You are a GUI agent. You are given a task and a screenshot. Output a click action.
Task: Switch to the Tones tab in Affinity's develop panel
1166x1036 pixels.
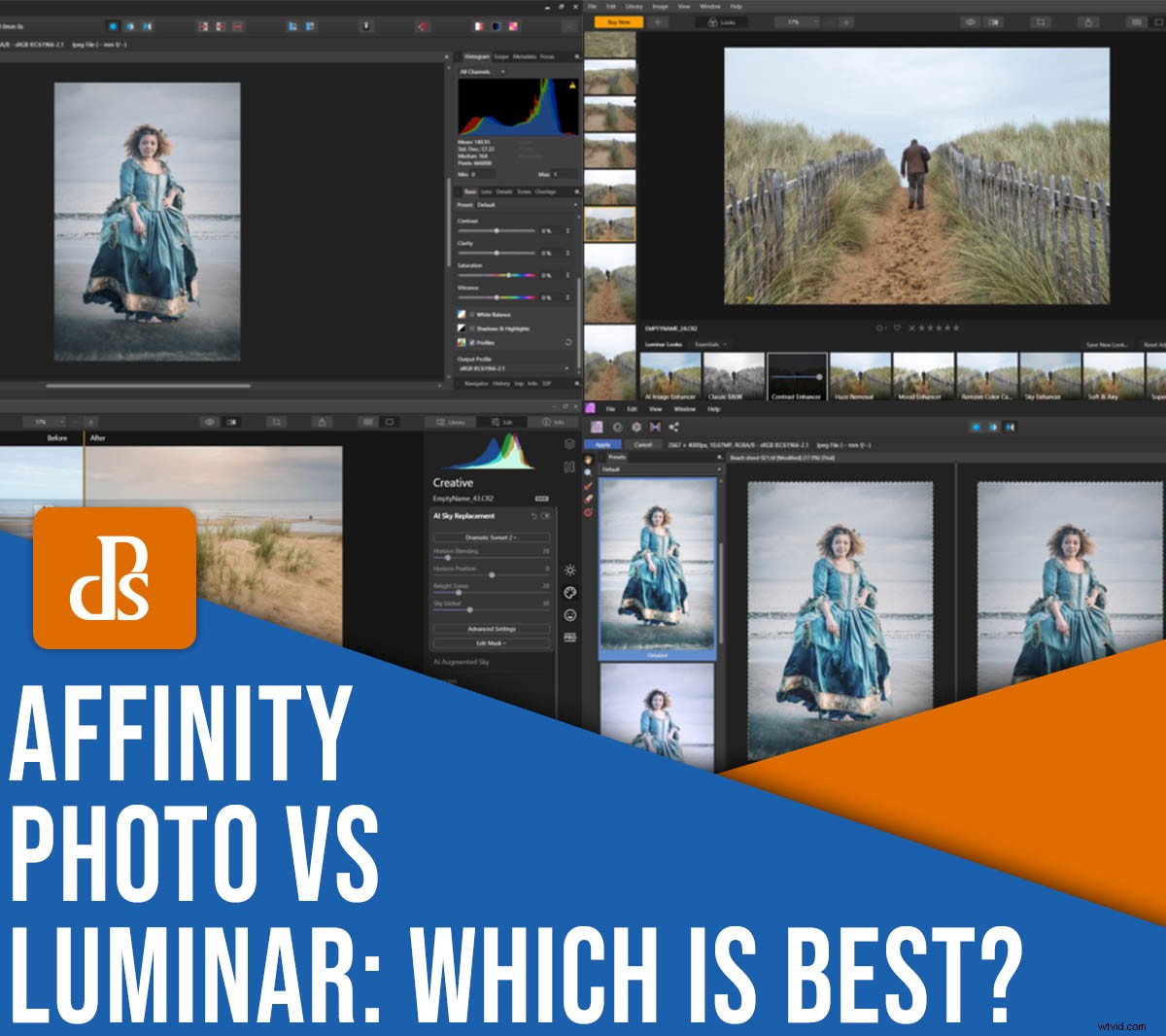coord(524,192)
